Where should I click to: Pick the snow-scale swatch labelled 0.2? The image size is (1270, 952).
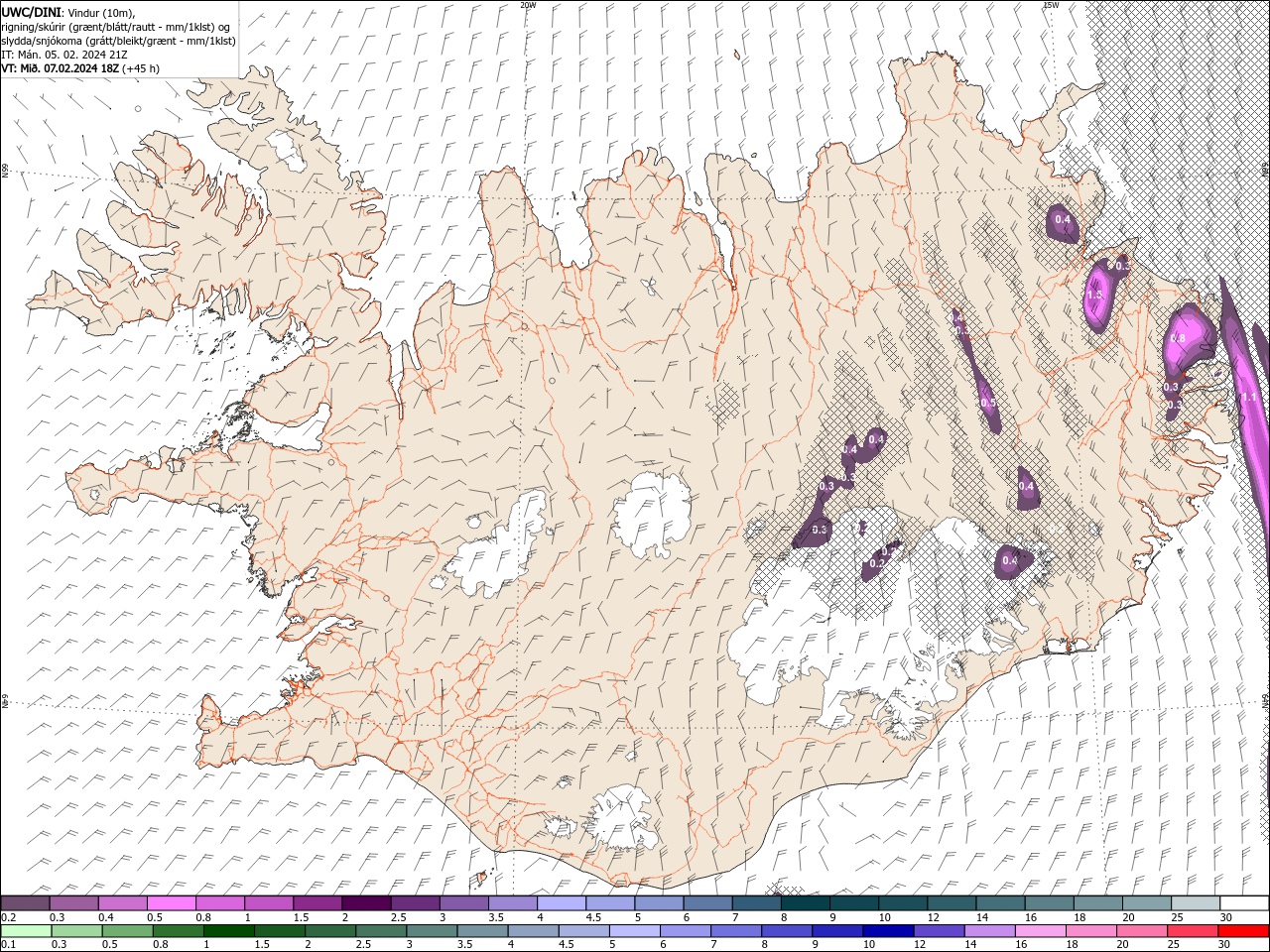tap(25, 903)
